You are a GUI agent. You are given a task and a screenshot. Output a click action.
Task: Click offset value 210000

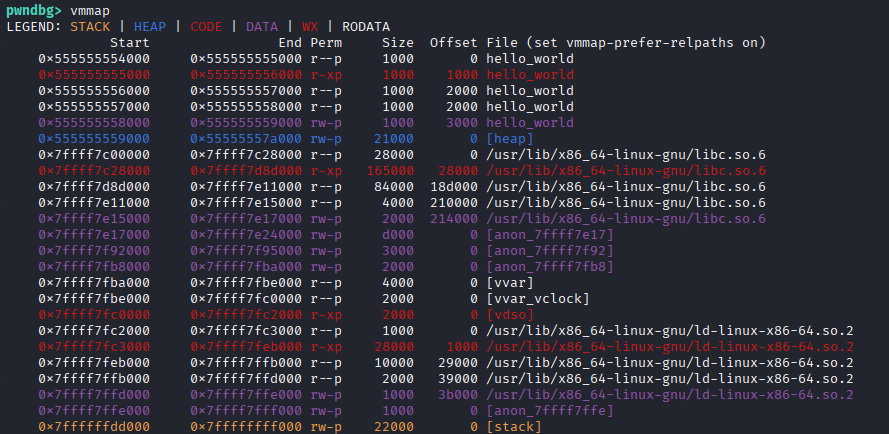454,203
